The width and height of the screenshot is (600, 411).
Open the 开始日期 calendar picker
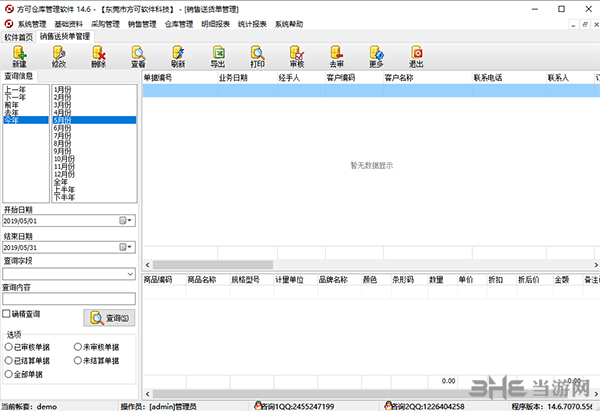pyautogui.click(x=126, y=220)
